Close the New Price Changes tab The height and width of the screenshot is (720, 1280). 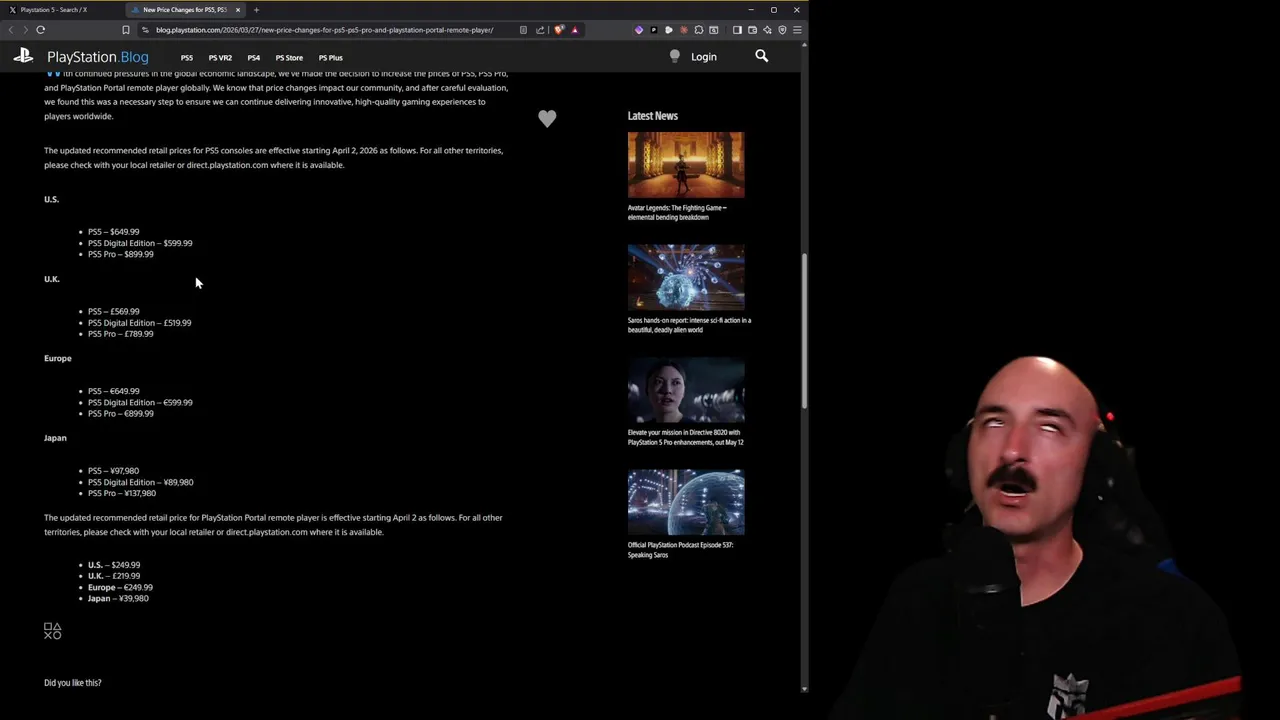click(238, 10)
